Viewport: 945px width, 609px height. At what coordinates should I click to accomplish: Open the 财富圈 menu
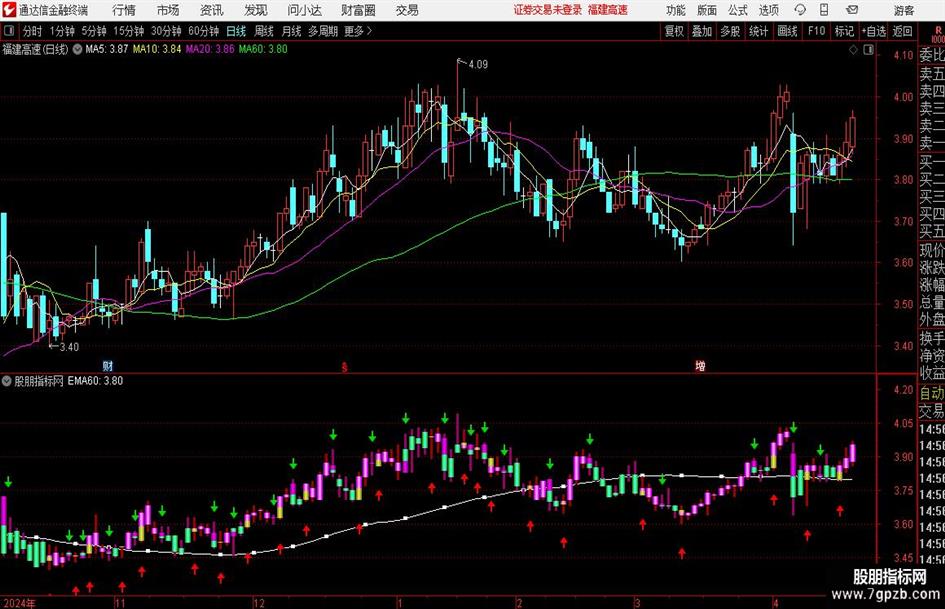(x=358, y=10)
